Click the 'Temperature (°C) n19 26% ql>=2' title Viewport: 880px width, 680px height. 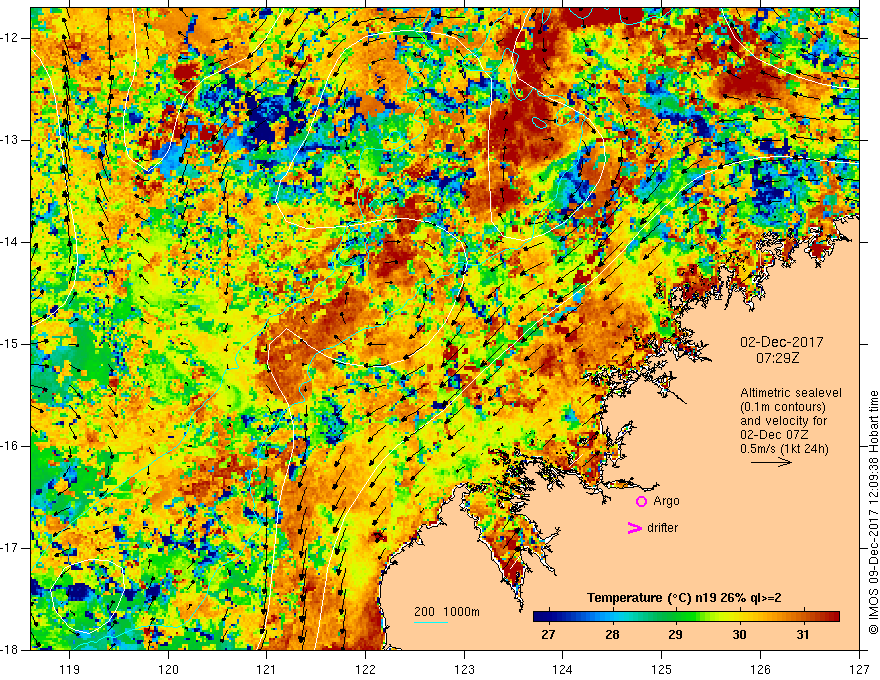pyautogui.click(x=684, y=598)
